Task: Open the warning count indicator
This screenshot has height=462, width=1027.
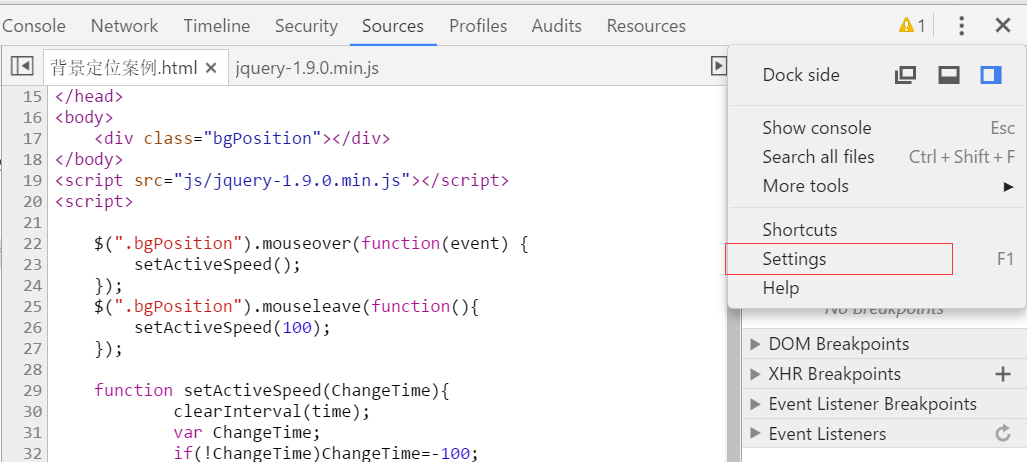Action: pos(912,26)
